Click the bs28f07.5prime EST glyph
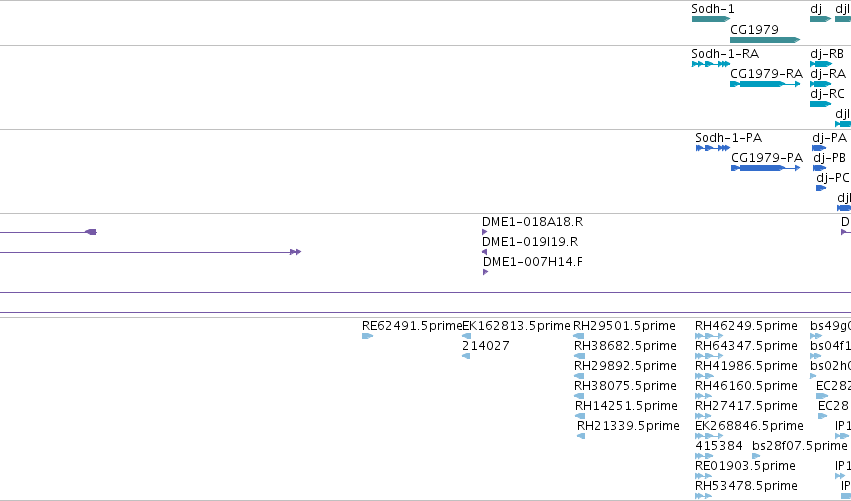The height and width of the screenshot is (501, 851). 756,456
